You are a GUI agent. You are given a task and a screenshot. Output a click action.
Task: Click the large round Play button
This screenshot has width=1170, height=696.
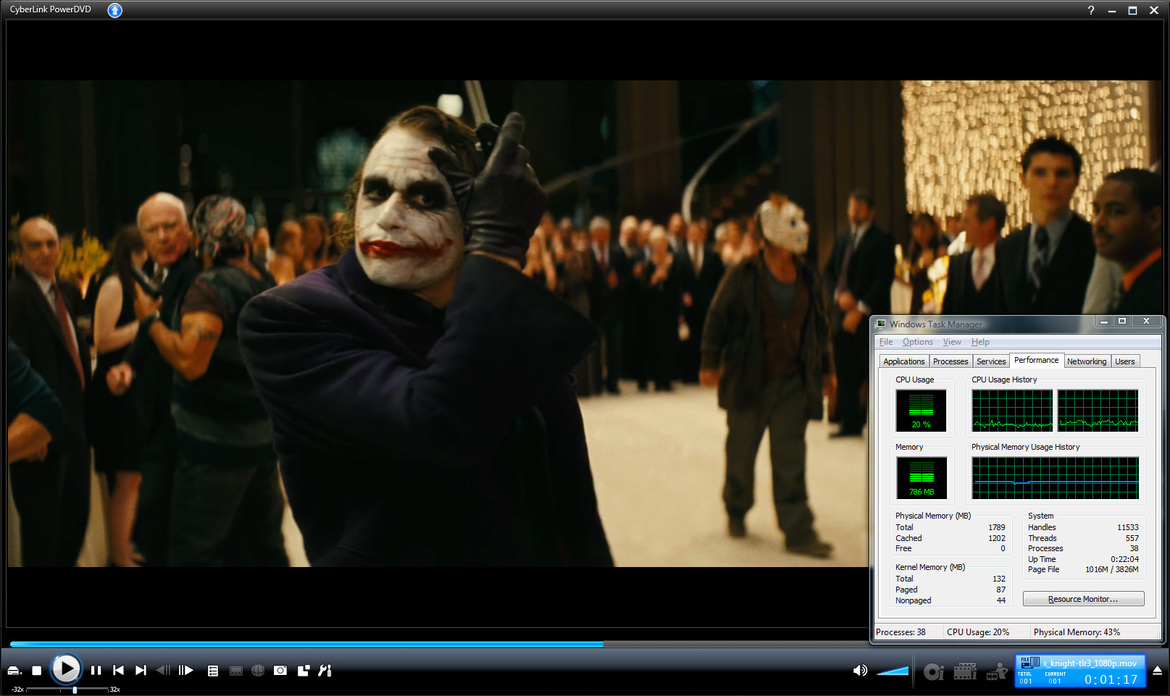click(65, 668)
